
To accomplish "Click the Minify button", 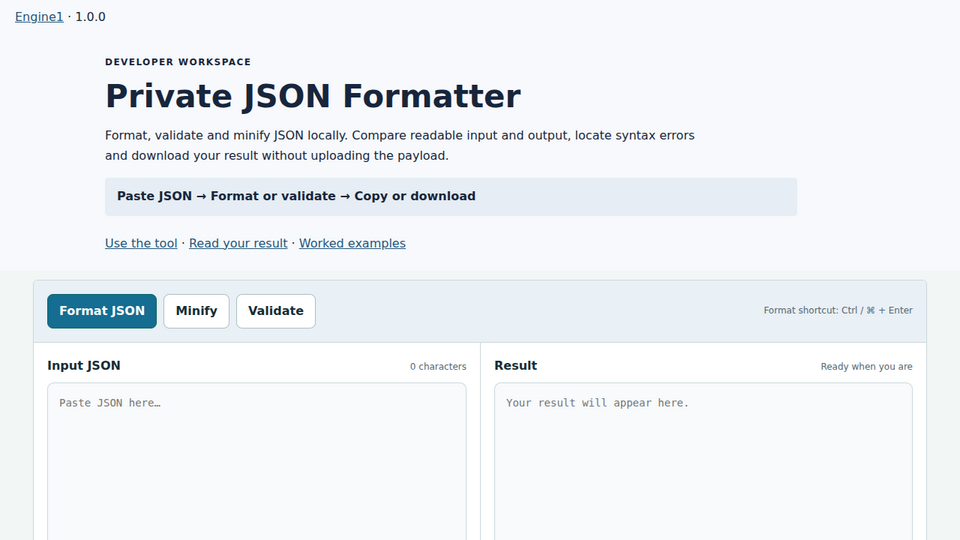I will tap(196, 311).
